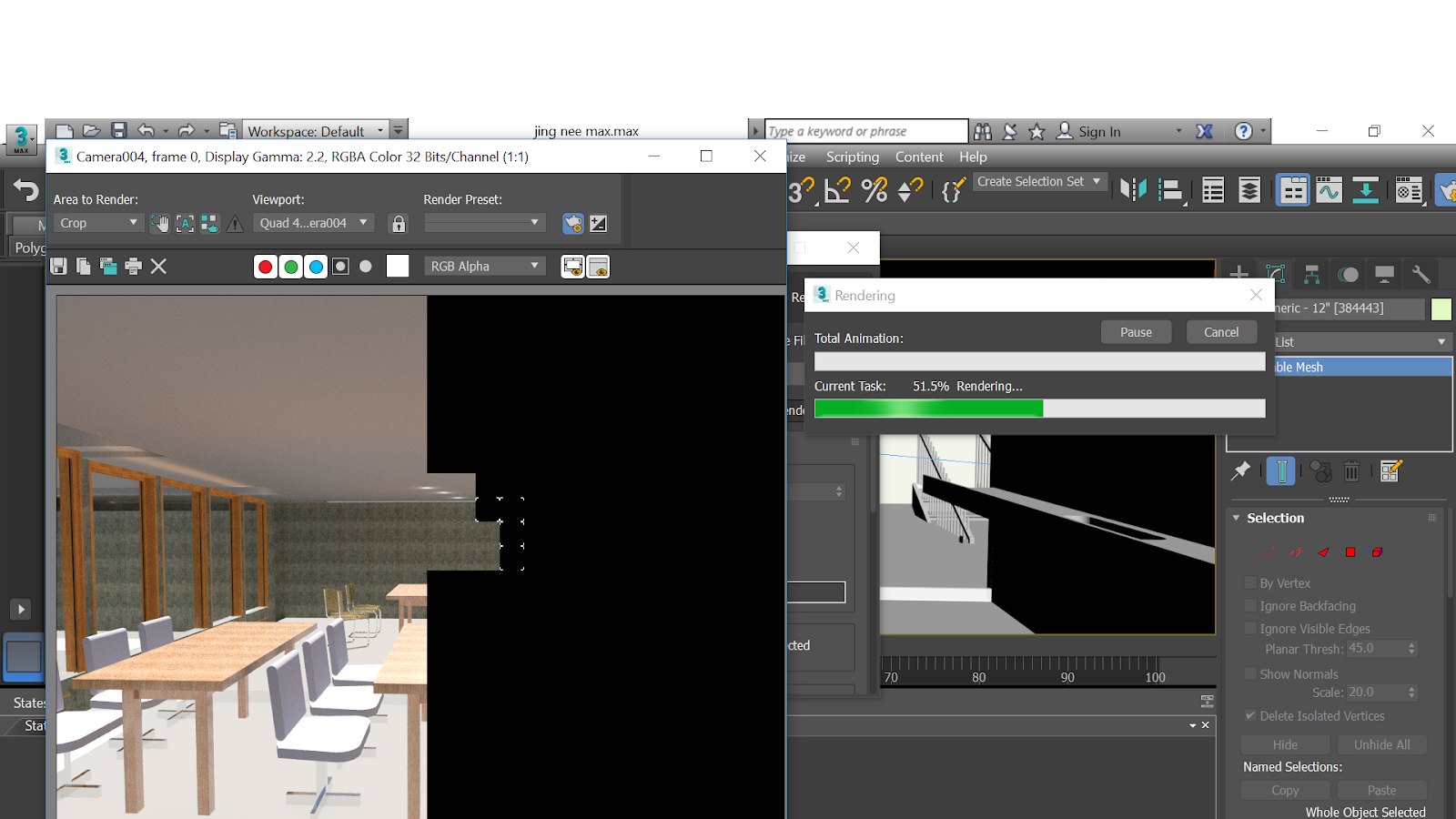Image resolution: width=1456 pixels, height=819 pixels.
Task: Open Viewport Quad 4 dropdown
Action: click(313, 223)
